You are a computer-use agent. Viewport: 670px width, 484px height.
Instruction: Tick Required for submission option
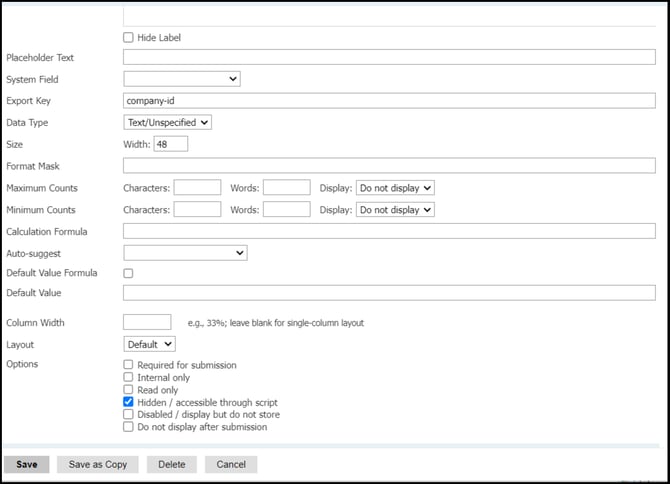128,366
